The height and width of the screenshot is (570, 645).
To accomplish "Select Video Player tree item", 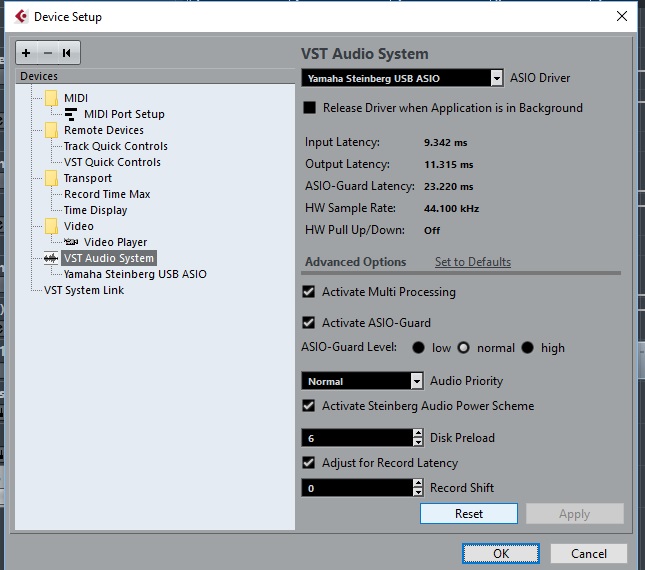I will pos(116,242).
